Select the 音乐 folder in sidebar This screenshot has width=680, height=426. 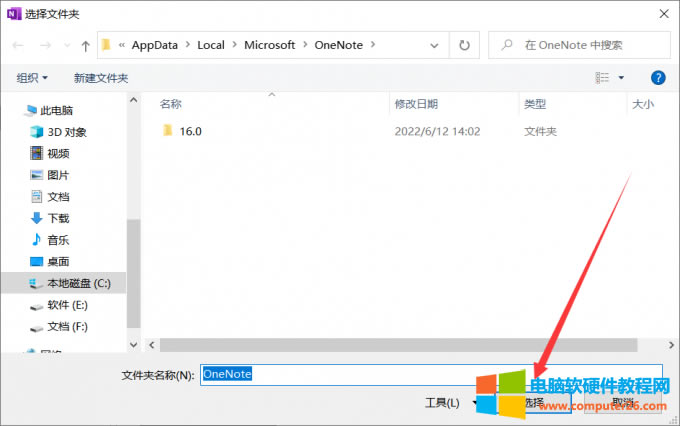(58, 240)
